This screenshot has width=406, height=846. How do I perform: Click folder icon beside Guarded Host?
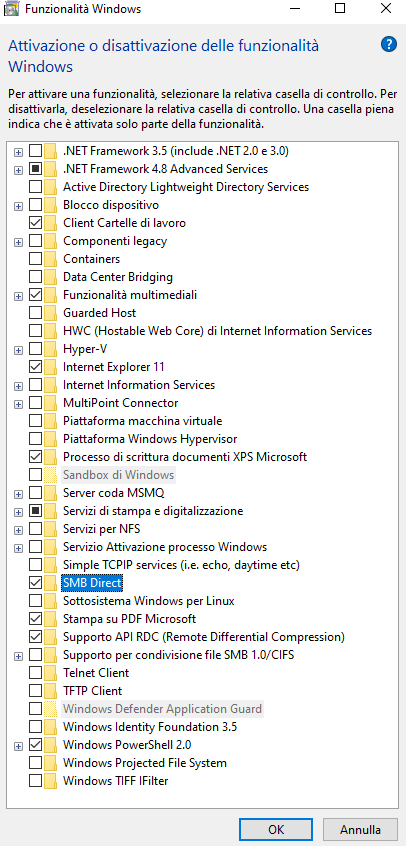click(51, 313)
